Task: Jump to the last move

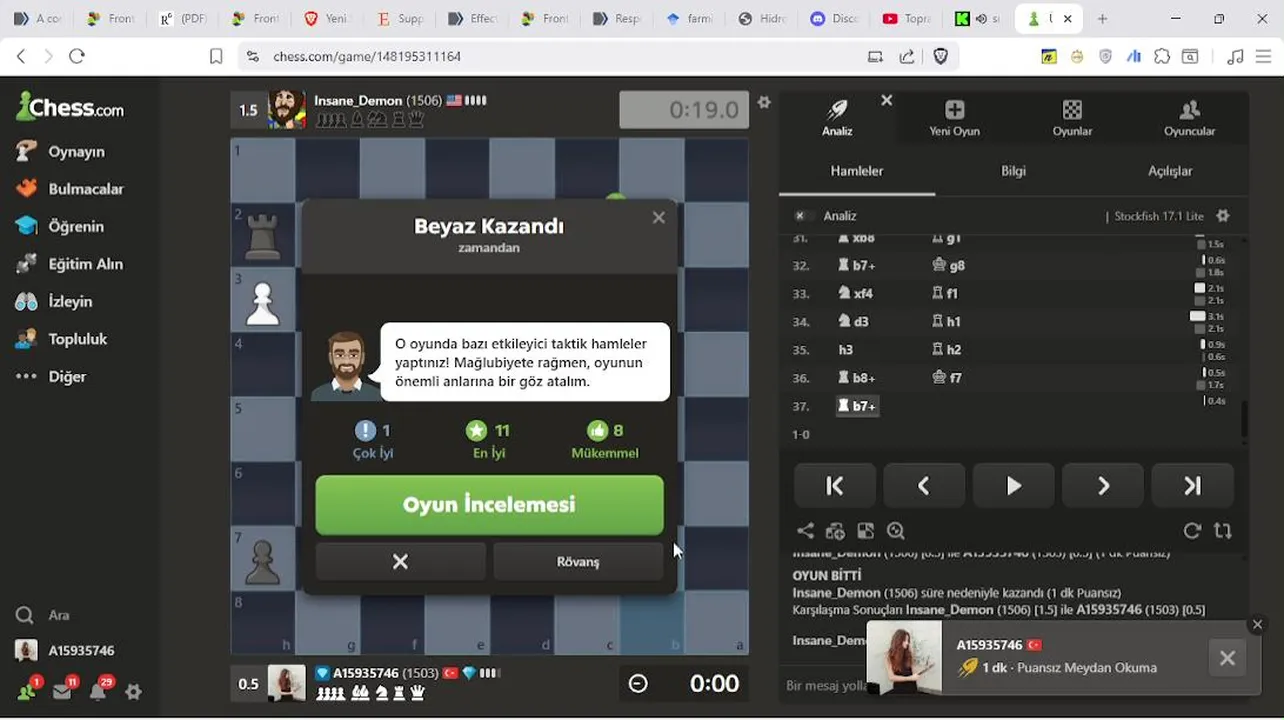Action: click(1192, 486)
